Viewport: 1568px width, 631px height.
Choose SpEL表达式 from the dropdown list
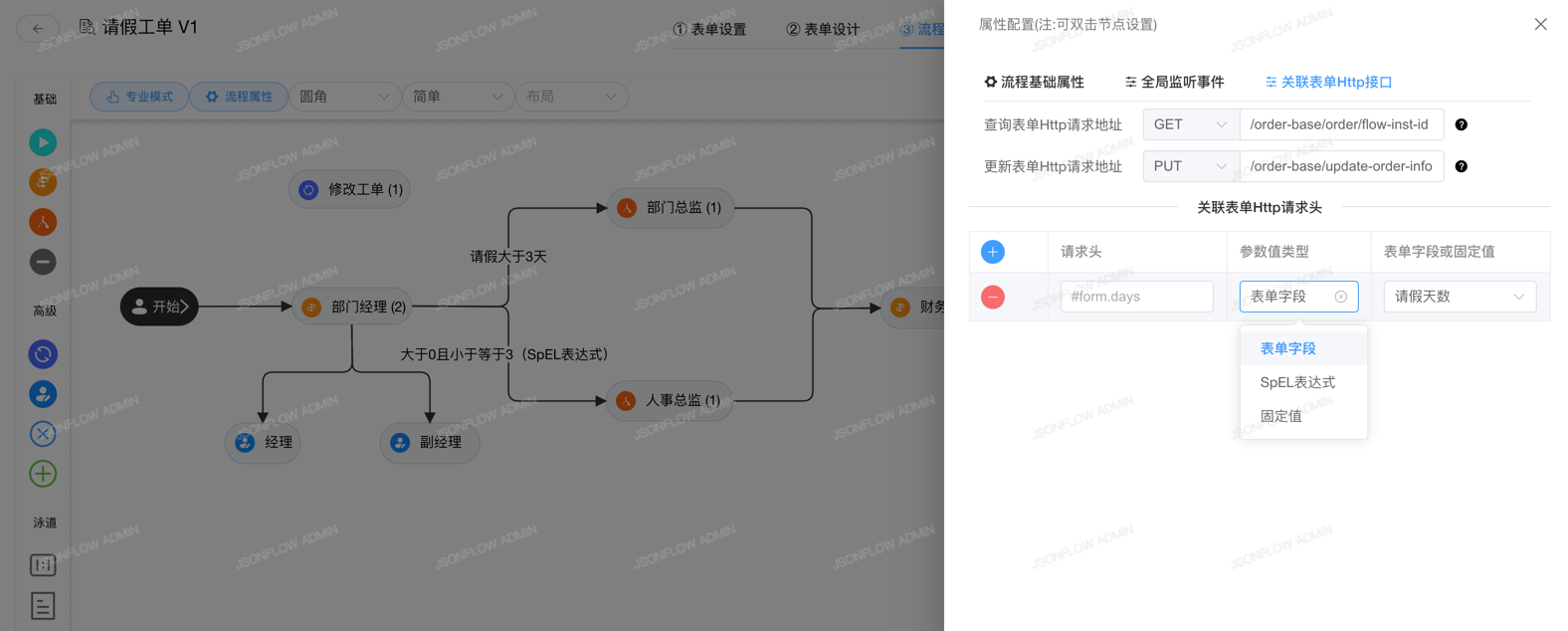tap(1297, 382)
